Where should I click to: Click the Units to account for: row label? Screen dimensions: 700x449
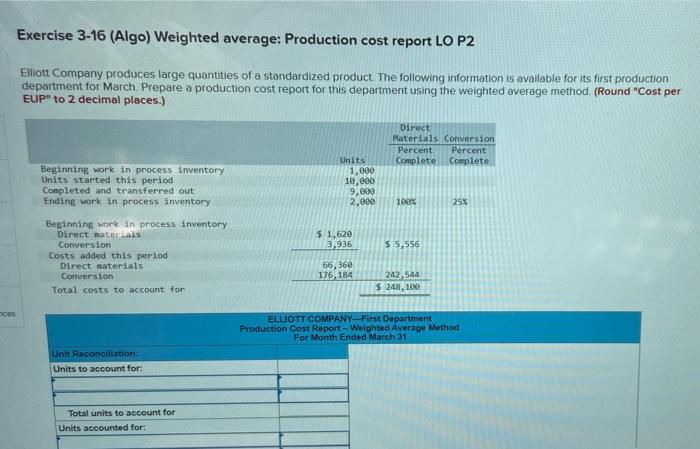pos(98,369)
